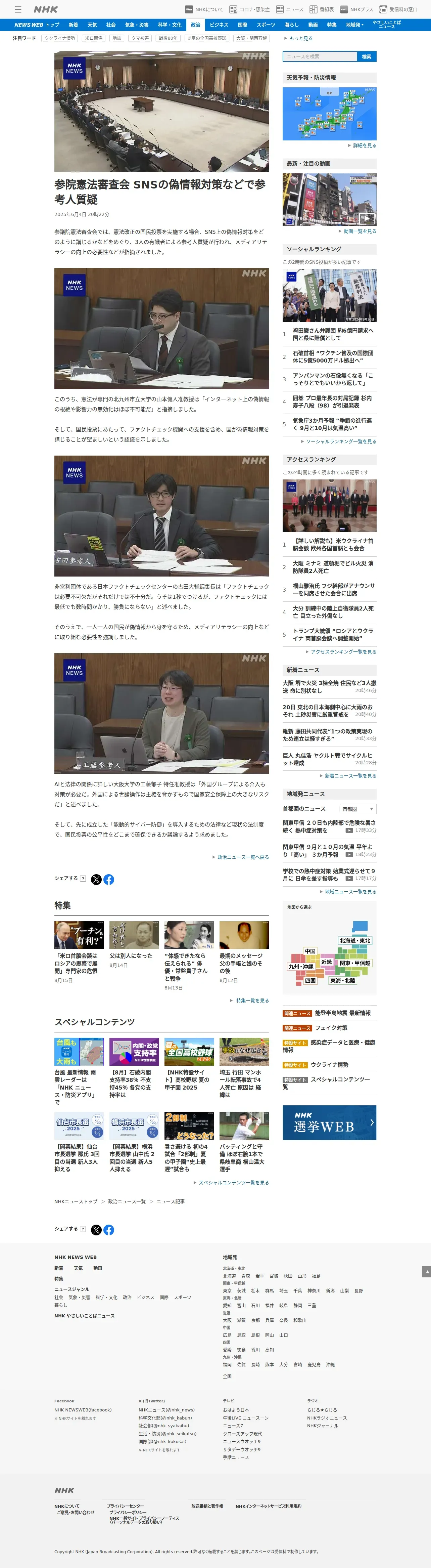This screenshot has width=431, height=1568.
Task: Open footer link NHKニュース(@nhk_news)
Action: pyautogui.click(x=166, y=1410)
